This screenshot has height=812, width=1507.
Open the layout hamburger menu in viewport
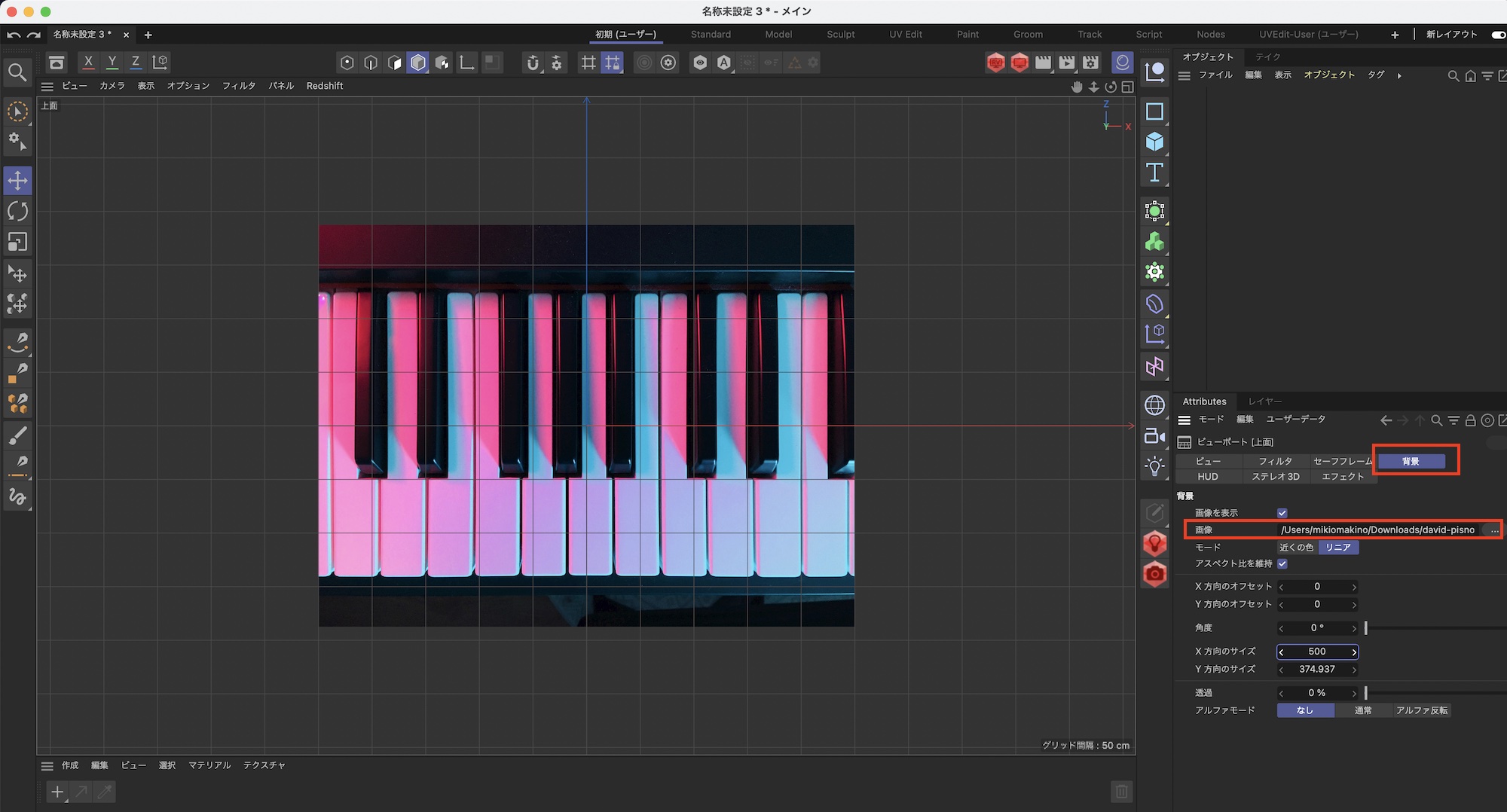[x=47, y=87]
